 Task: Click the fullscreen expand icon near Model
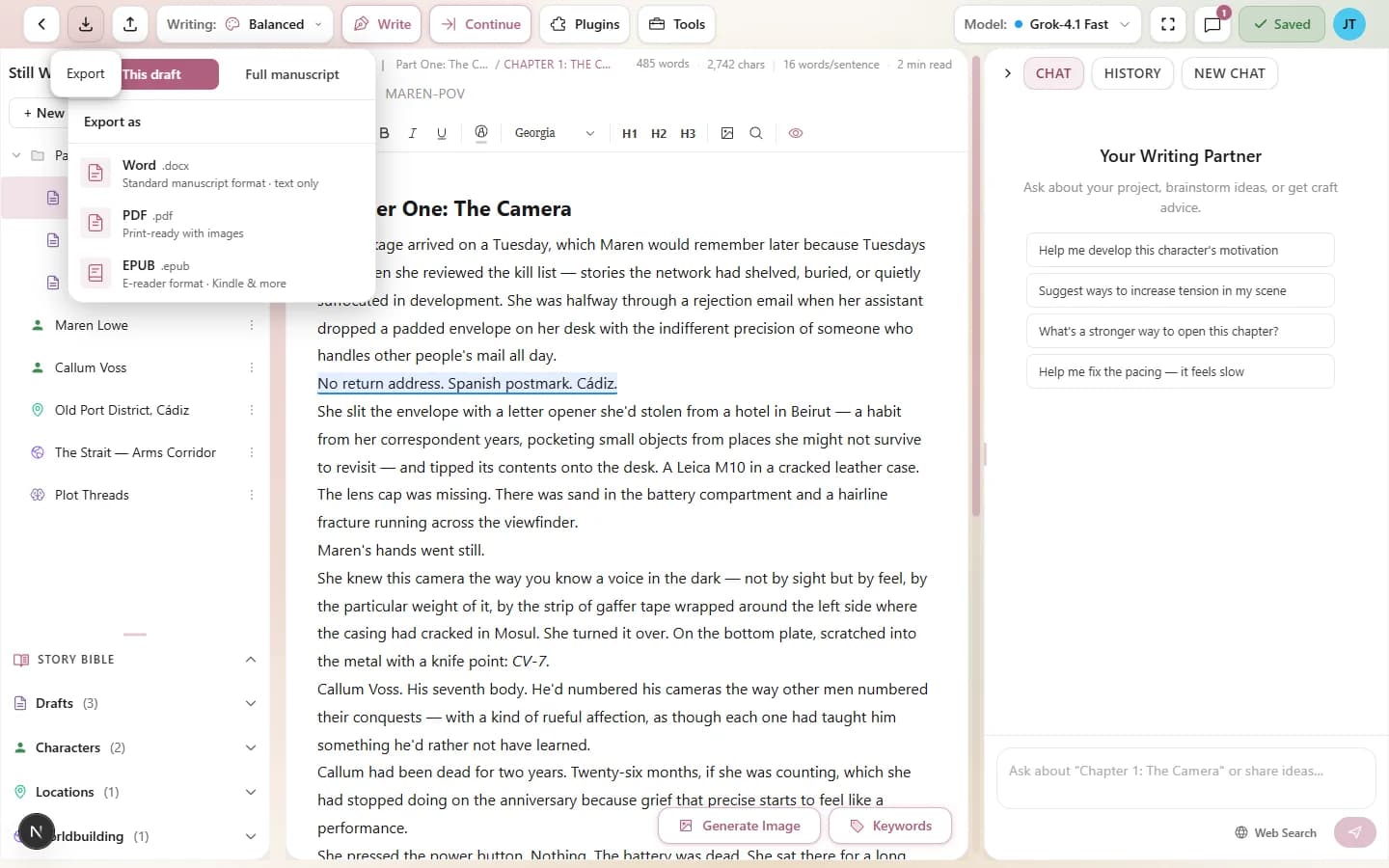tap(1167, 24)
